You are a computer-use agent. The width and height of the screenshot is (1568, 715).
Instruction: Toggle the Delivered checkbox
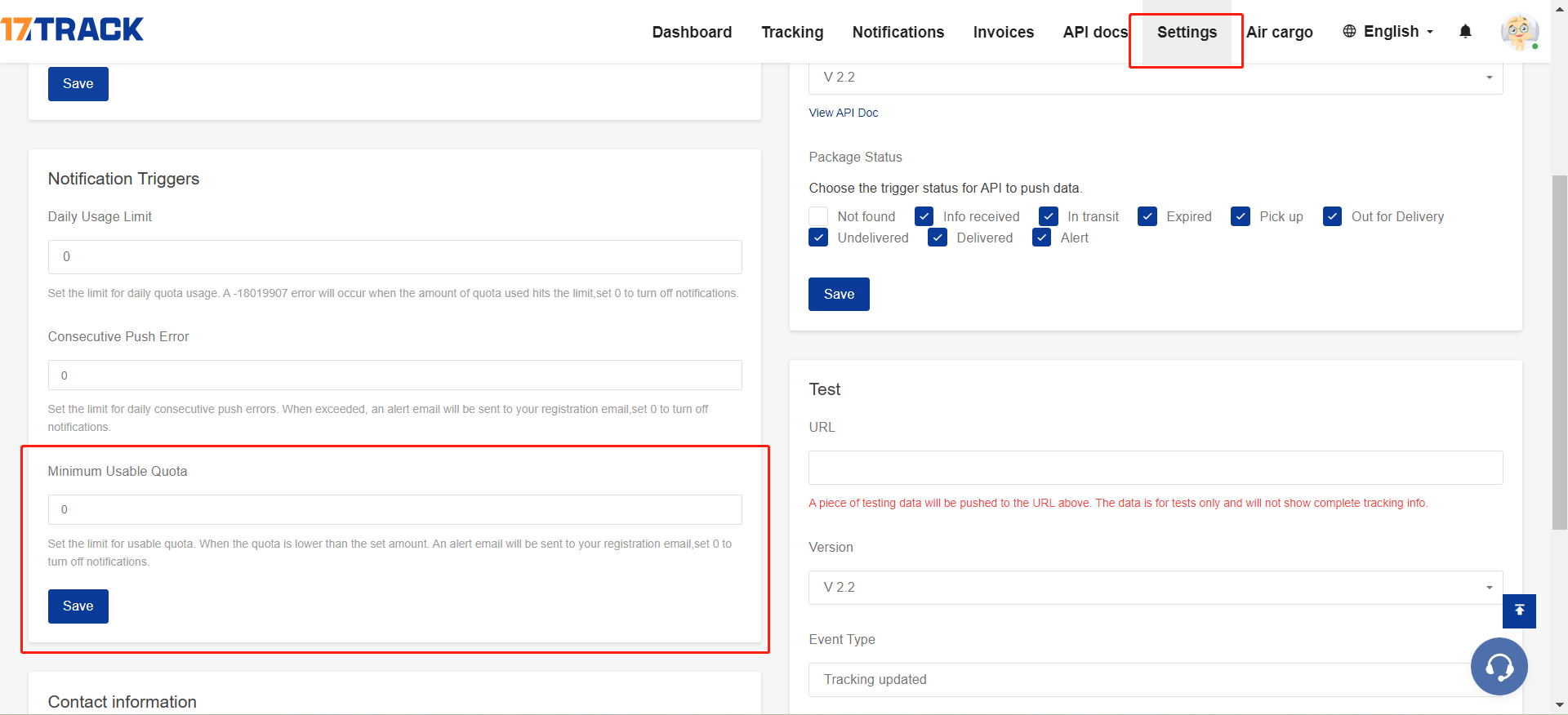pyautogui.click(x=938, y=238)
